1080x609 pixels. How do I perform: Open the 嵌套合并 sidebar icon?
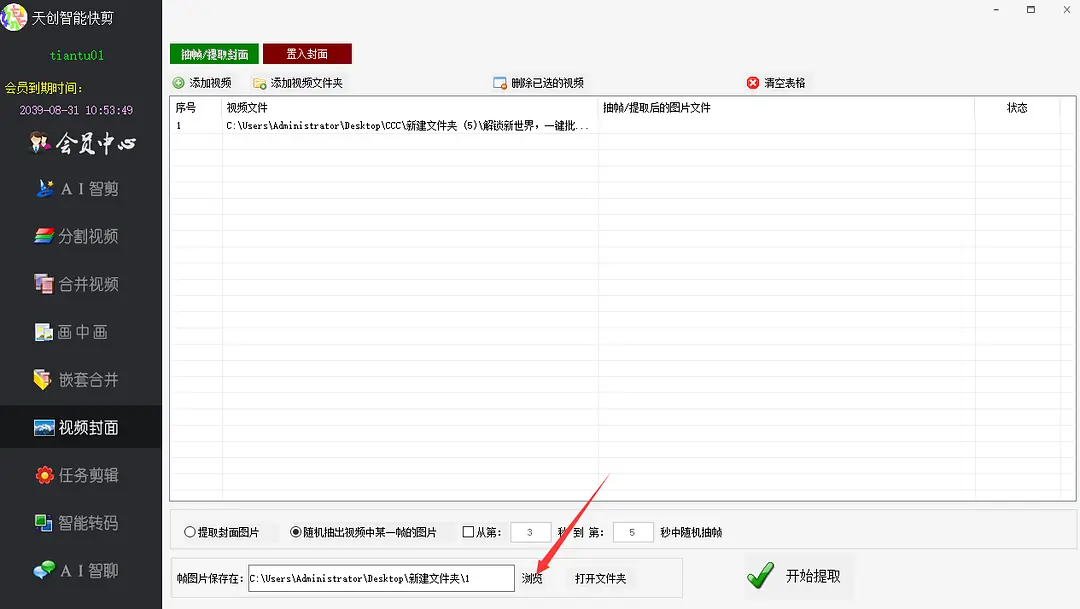43,380
